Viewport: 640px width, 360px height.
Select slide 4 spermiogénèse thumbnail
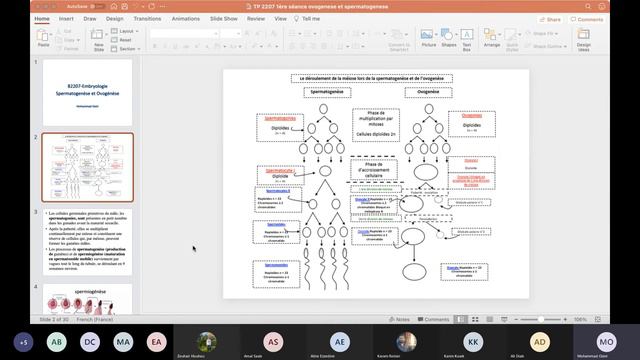click(87, 299)
